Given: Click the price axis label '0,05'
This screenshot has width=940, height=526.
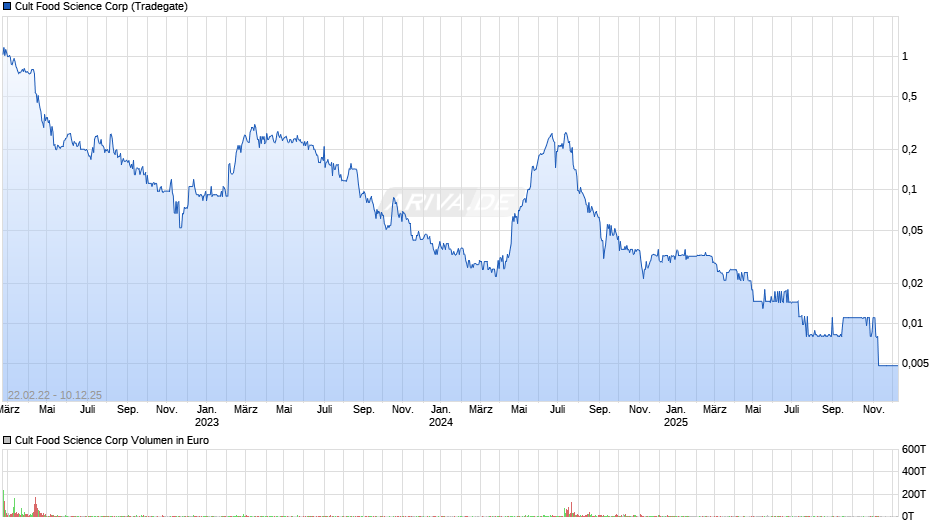Looking at the screenshot, I should [x=912, y=230].
